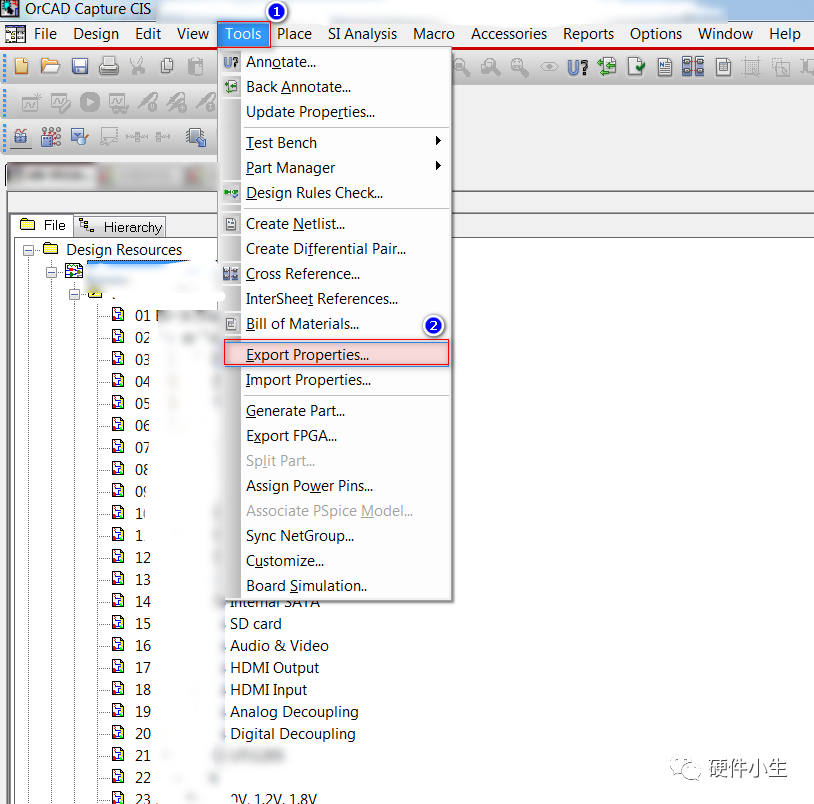
Task: Click the page icon for schematic 18
Action: point(118,688)
